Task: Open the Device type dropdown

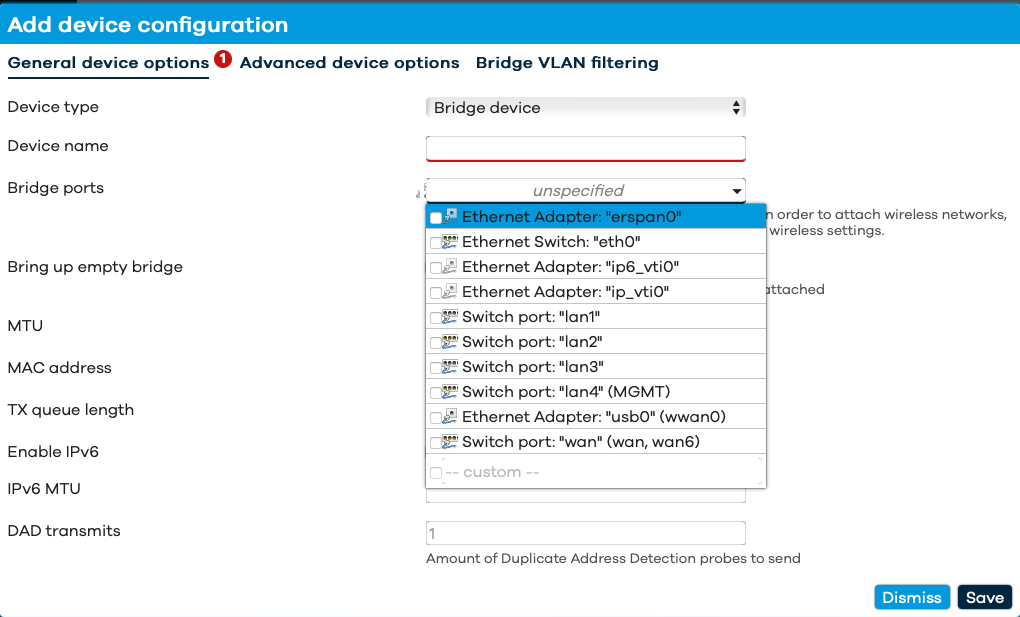Action: (x=585, y=107)
